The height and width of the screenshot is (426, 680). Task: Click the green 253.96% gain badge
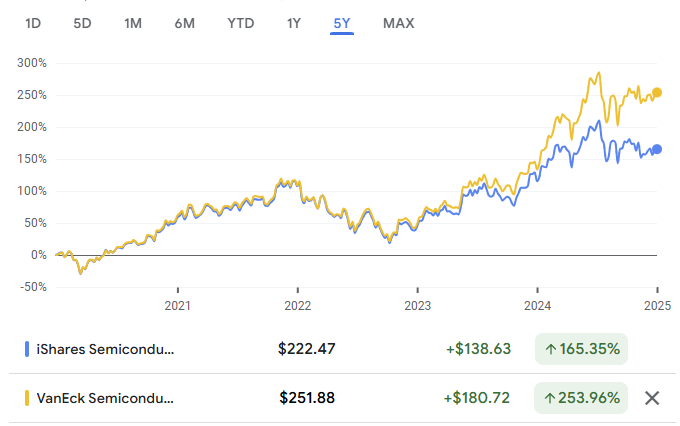581,398
